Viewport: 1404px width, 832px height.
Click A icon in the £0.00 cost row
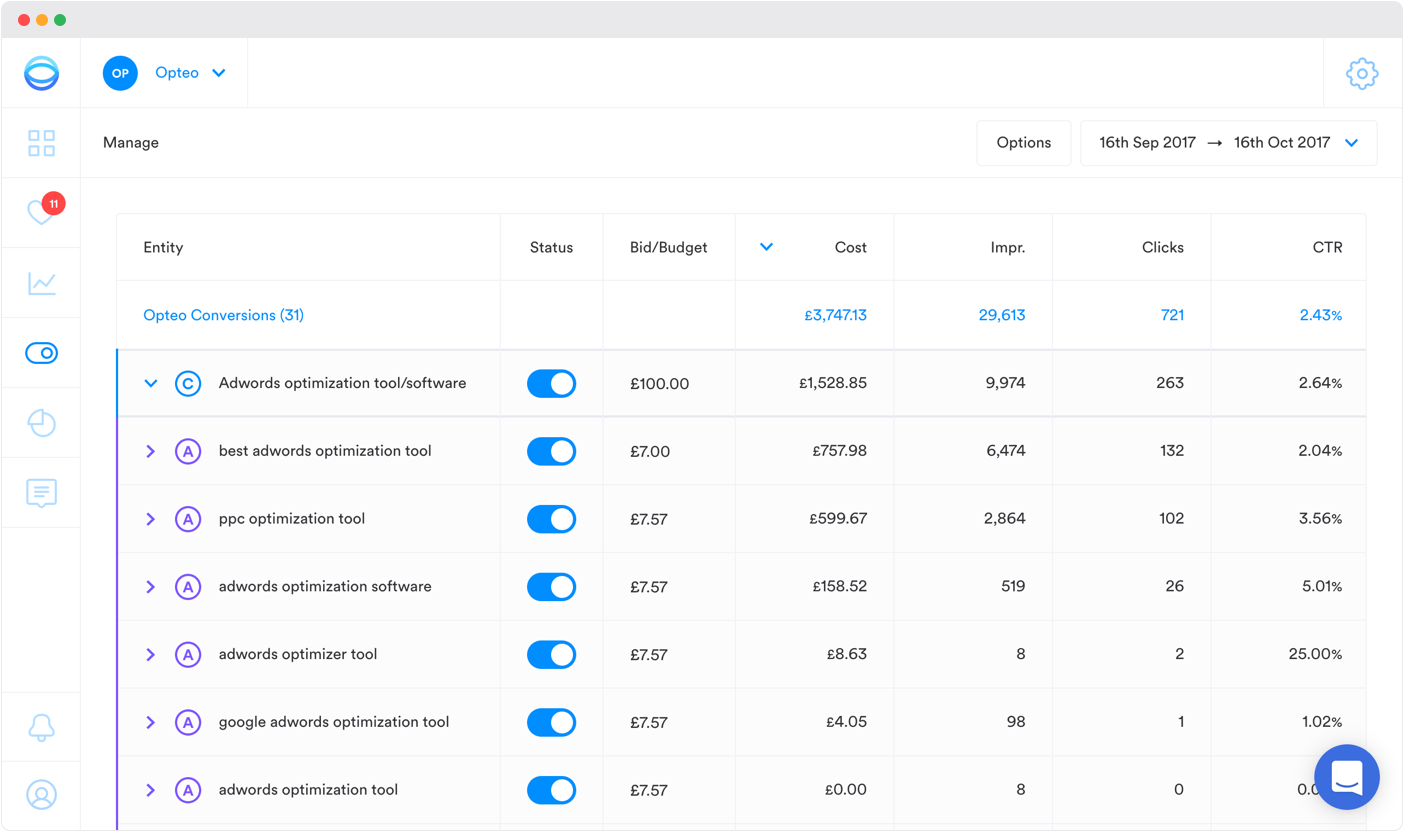188,790
